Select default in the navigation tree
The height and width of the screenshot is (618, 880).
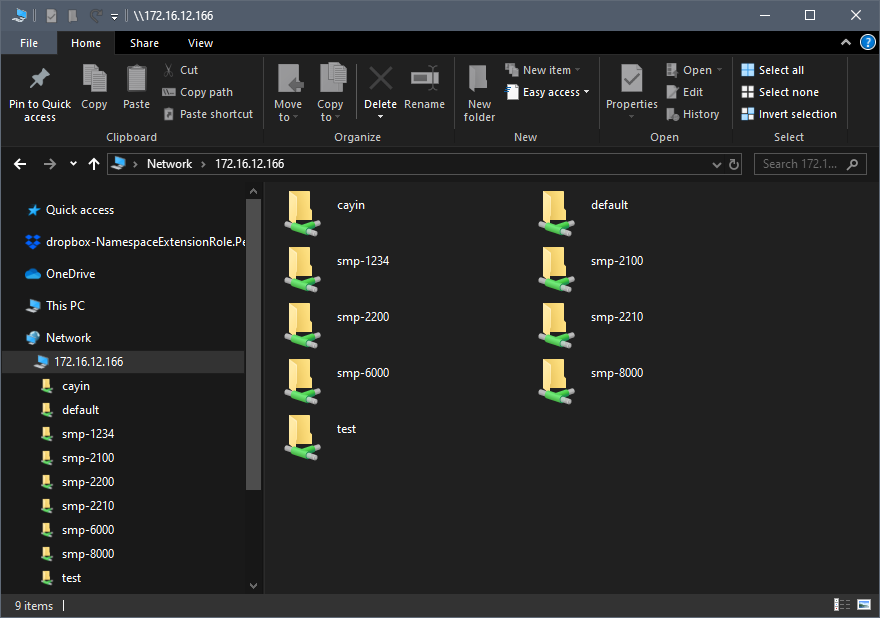71,410
